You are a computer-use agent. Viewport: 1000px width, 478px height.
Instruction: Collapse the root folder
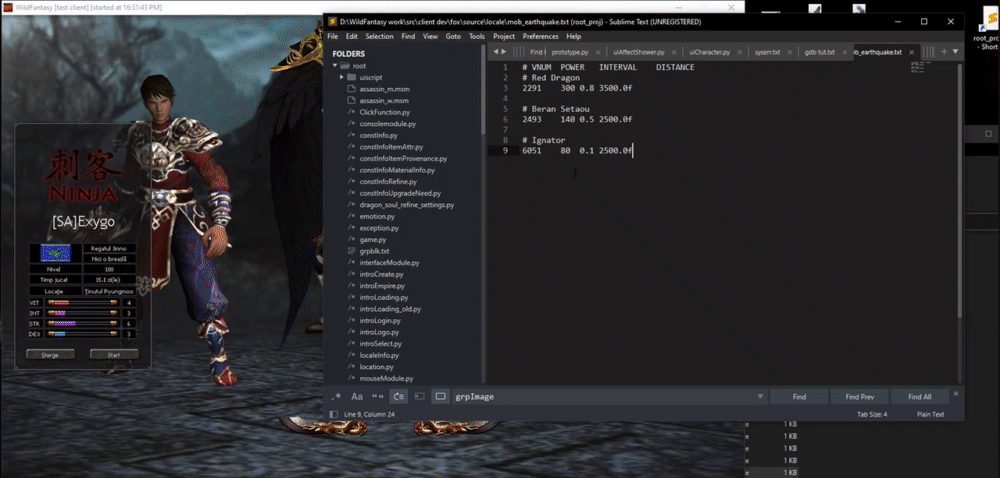coord(334,66)
